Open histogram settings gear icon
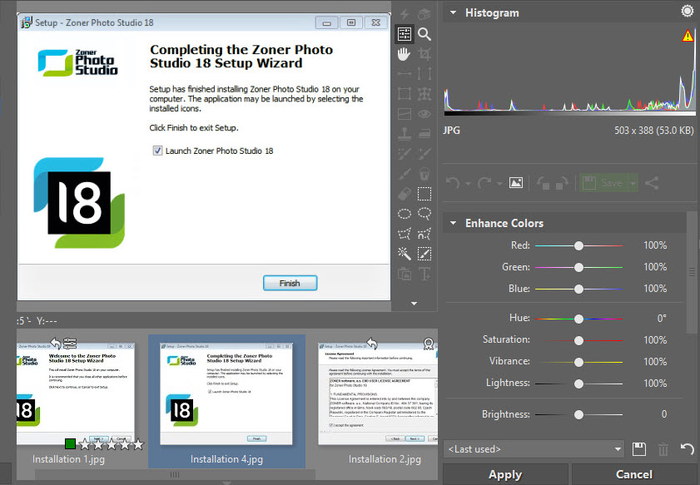This screenshot has width=700, height=485. [688, 11]
